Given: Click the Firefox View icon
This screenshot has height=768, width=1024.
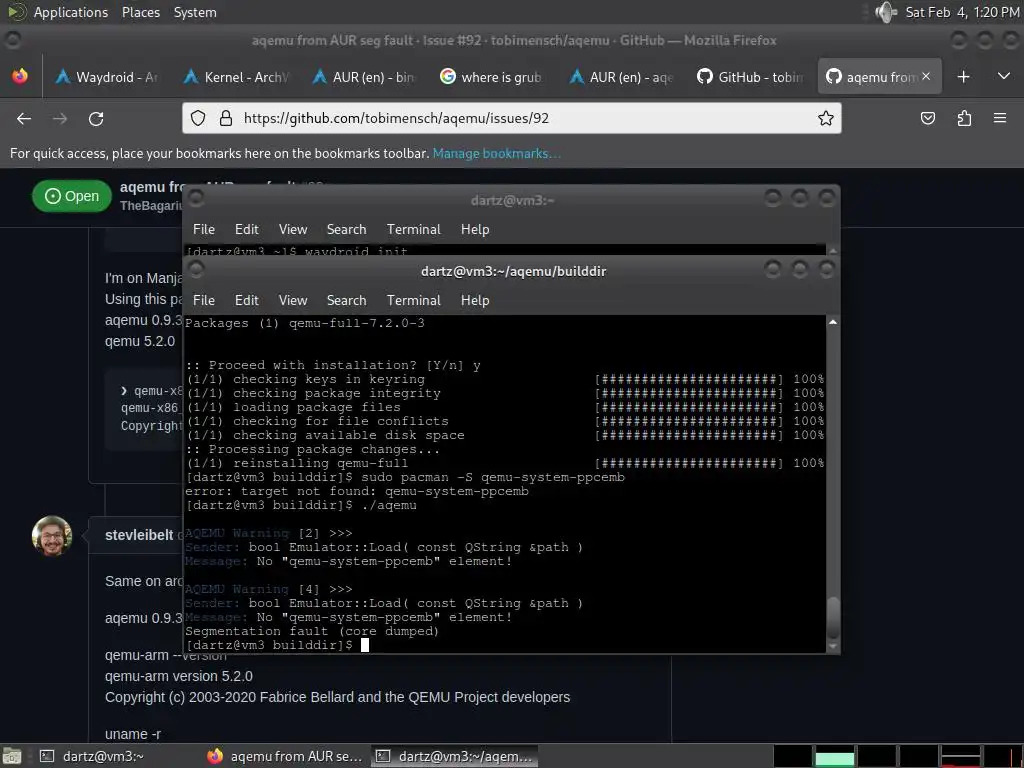Looking at the screenshot, I should 20,76.
